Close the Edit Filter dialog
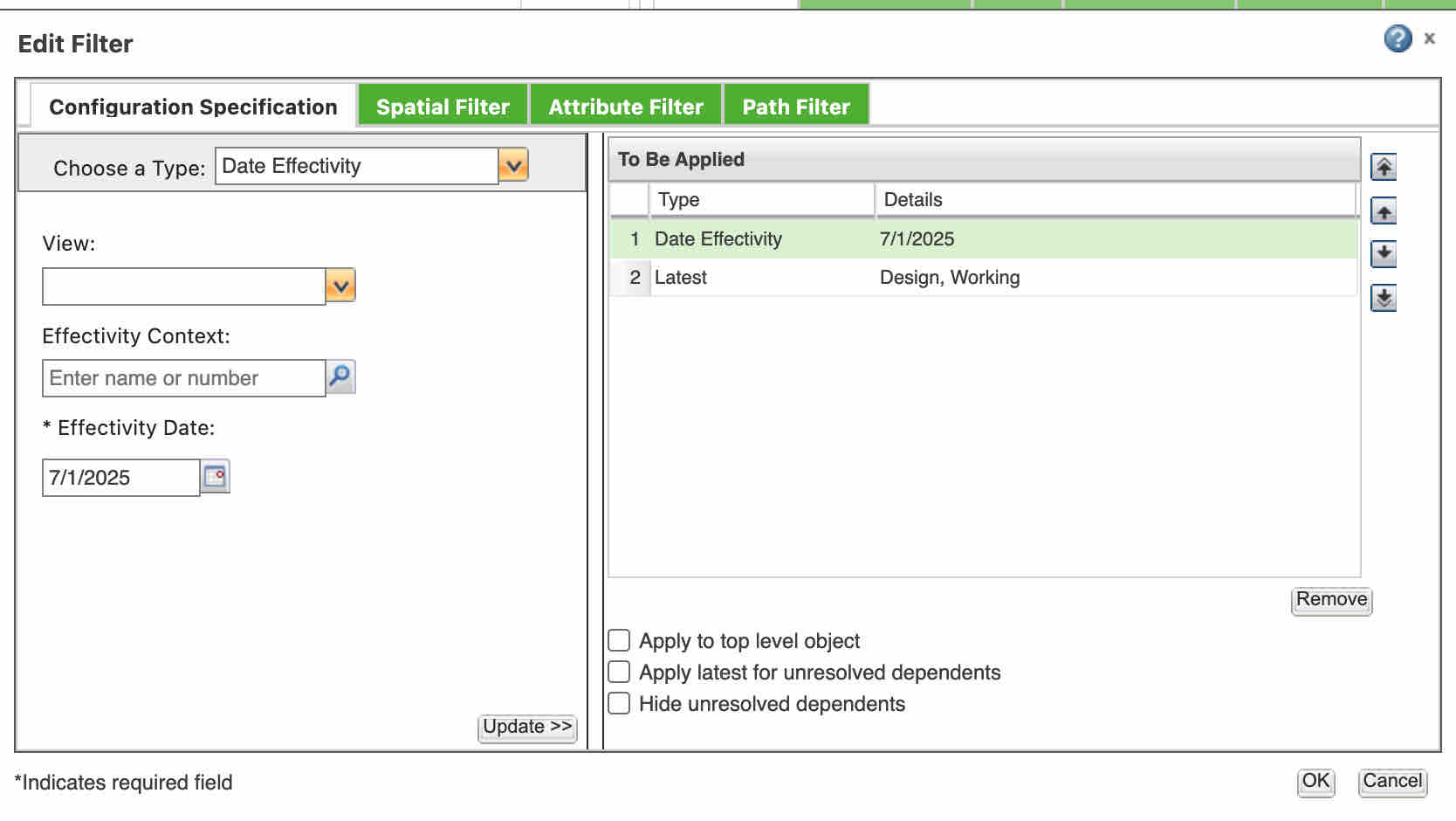Viewport: 1456px width, 821px height. tap(1430, 38)
